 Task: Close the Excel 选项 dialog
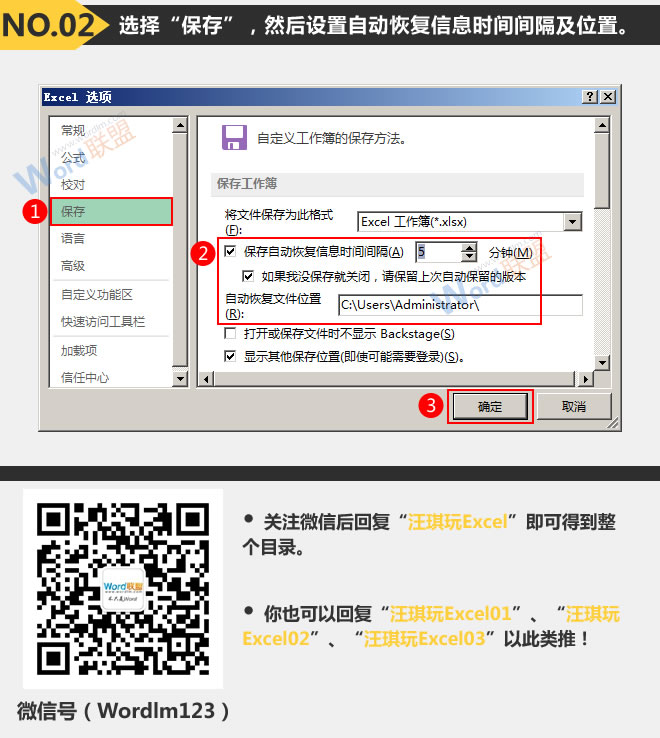(x=608, y=97)
